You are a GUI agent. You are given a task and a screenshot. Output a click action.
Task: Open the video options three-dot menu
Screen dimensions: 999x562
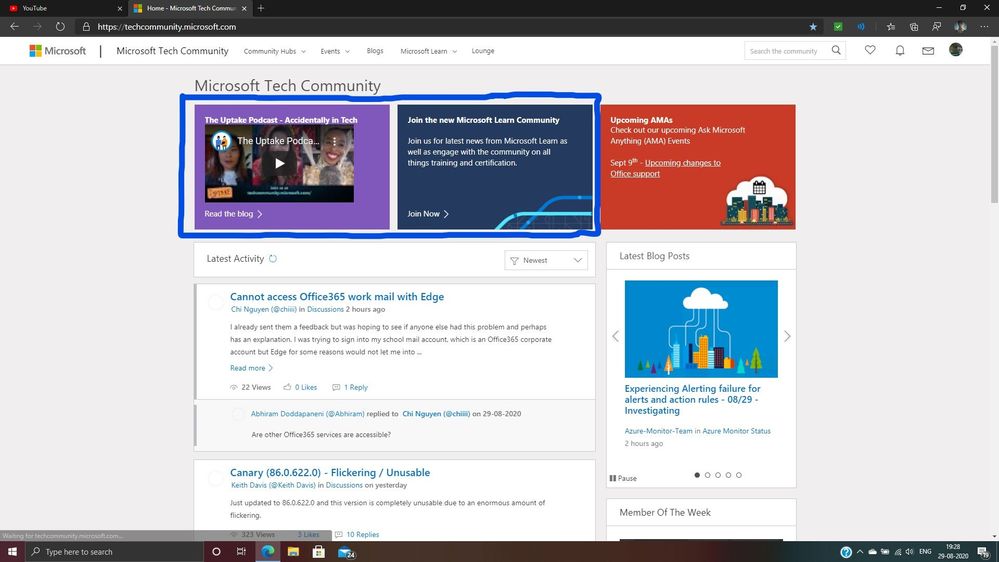334,141
